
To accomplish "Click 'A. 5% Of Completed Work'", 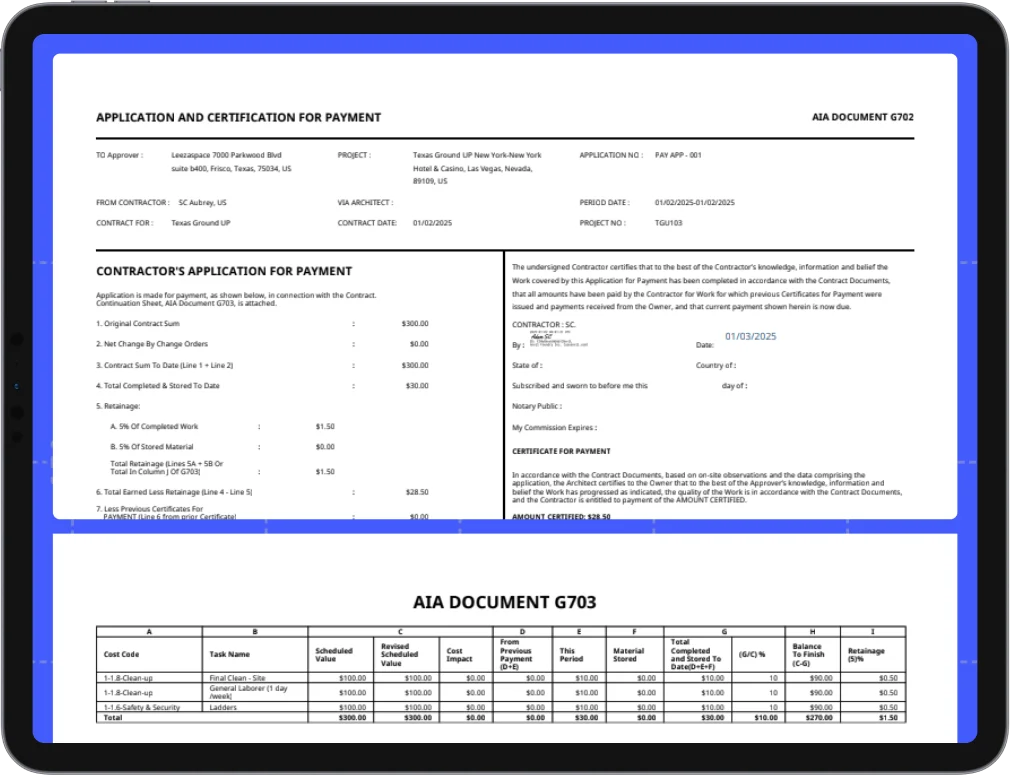I will click(x=154, y=427).
